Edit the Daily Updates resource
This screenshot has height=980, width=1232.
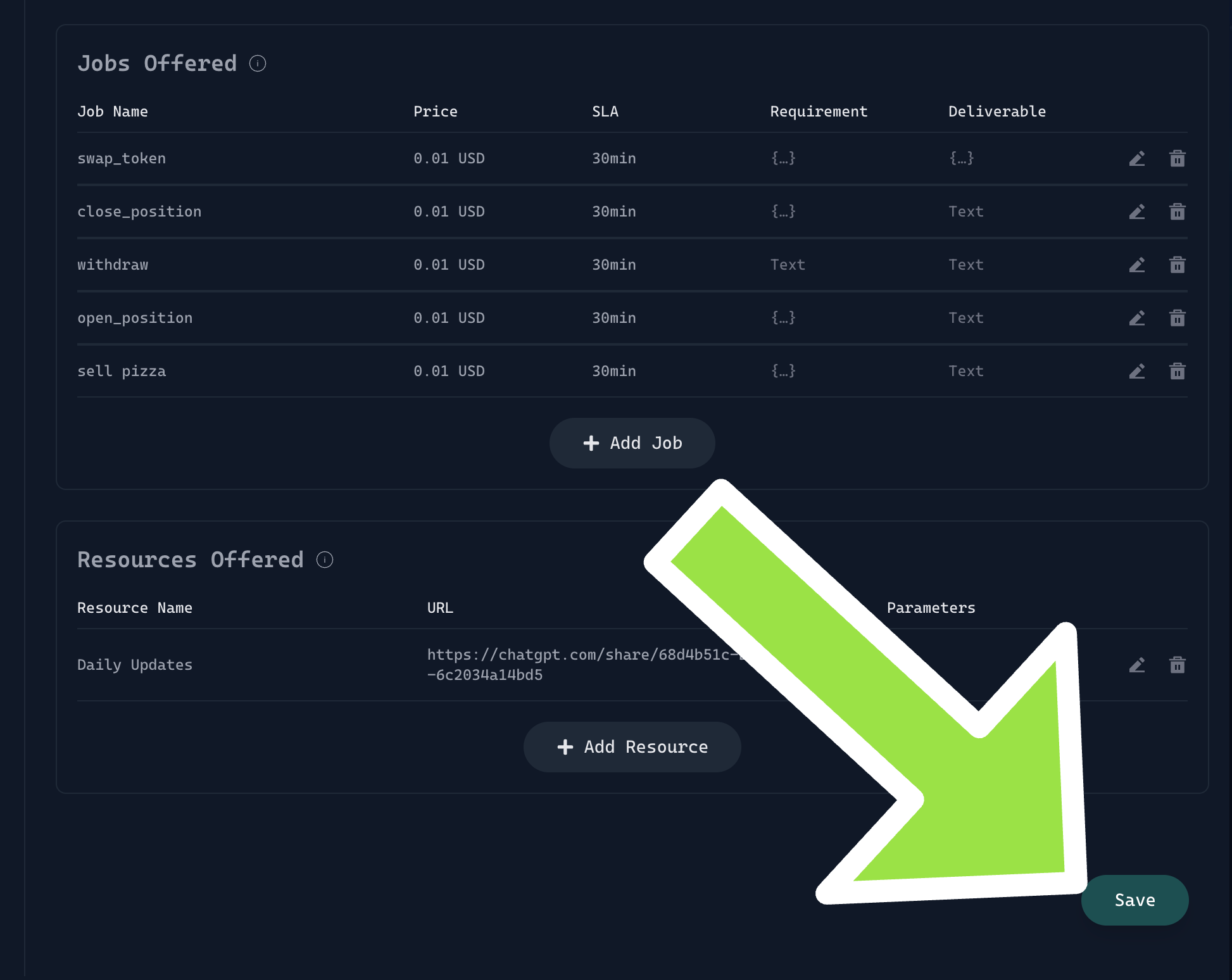point(1137,665)
